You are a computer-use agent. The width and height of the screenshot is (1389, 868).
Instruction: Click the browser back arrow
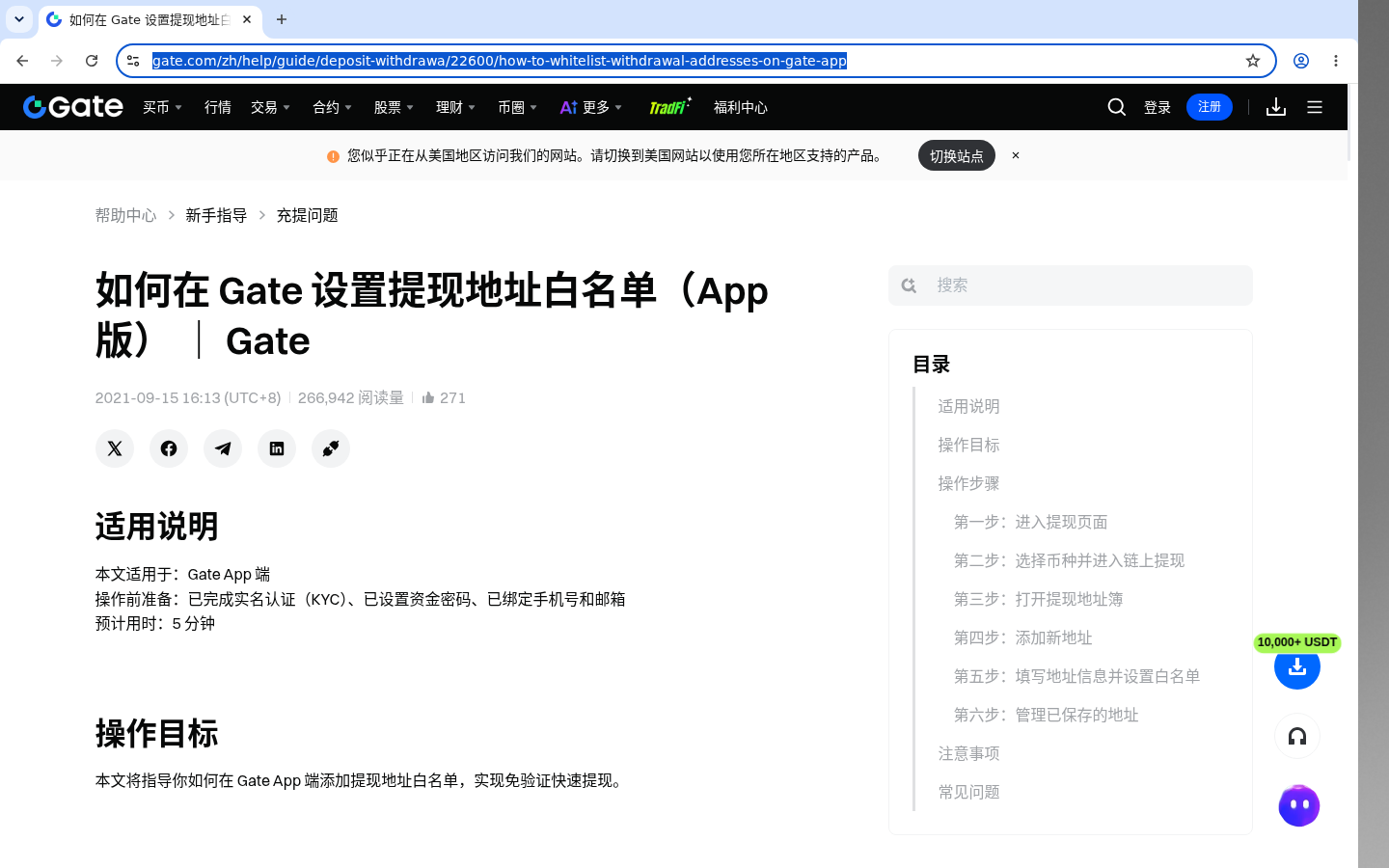tap(22, 61)
